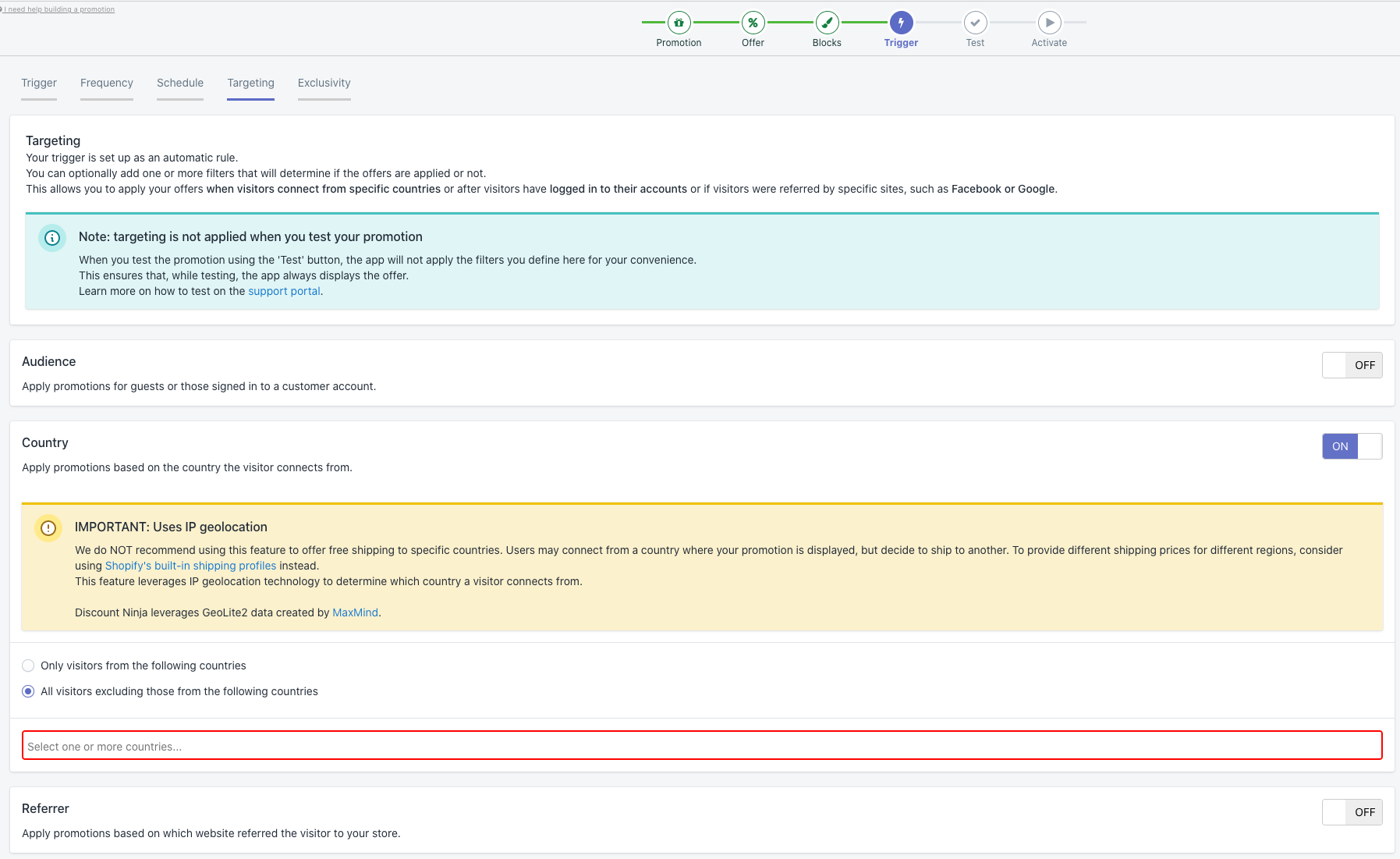Click the Audience section heading

coord(48,361)
